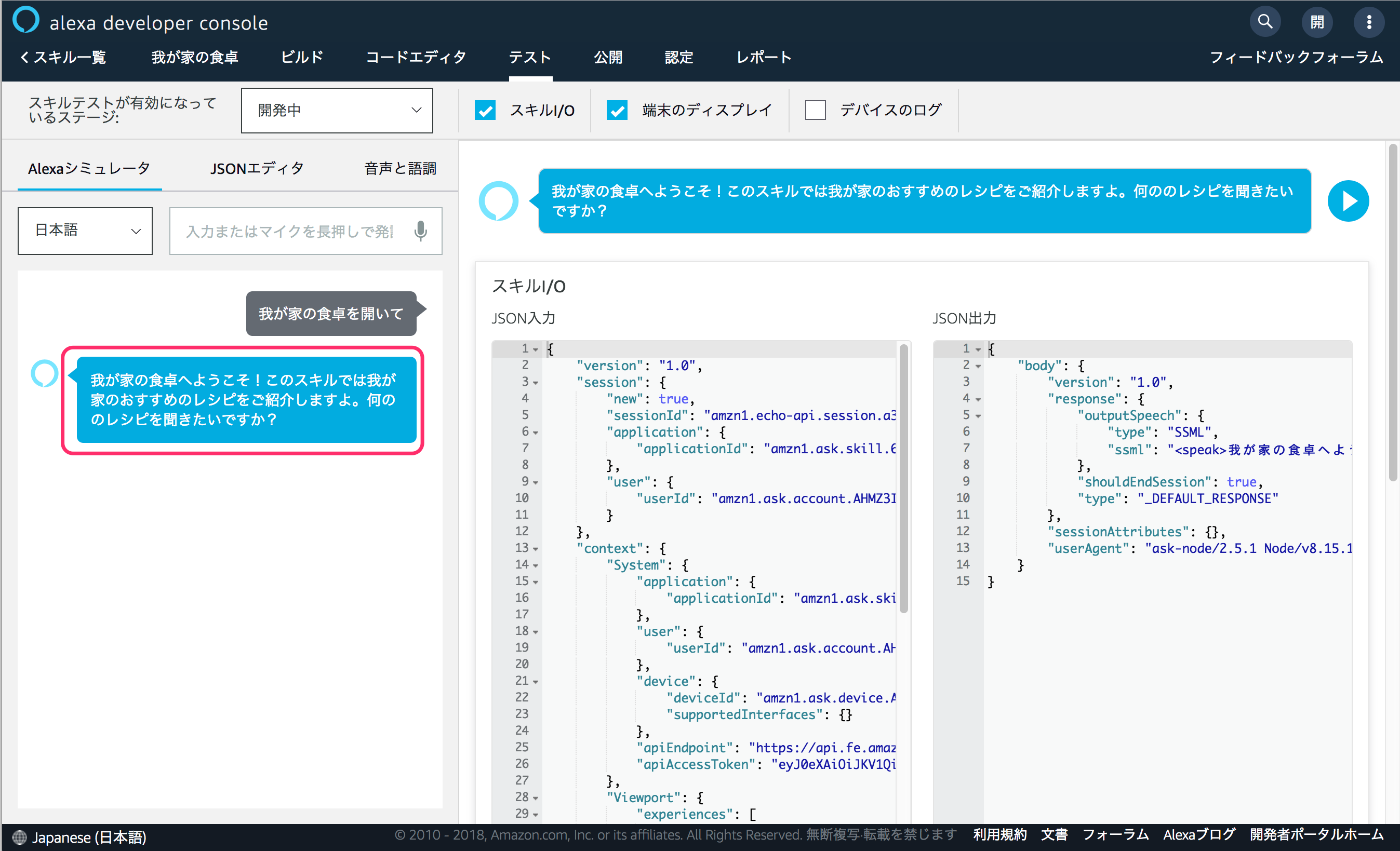Click the globe icon beside Japanese
Viewport: 1400px width, 851px height.
click(x=19, y=837)
